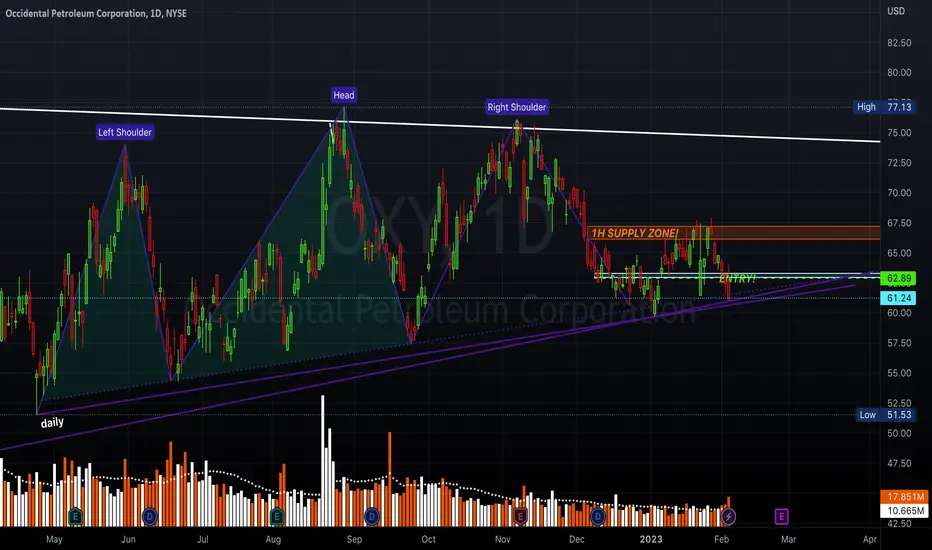Click the white 10.665M volume average label
Screen dimensions: 932x550
[904, 510]
